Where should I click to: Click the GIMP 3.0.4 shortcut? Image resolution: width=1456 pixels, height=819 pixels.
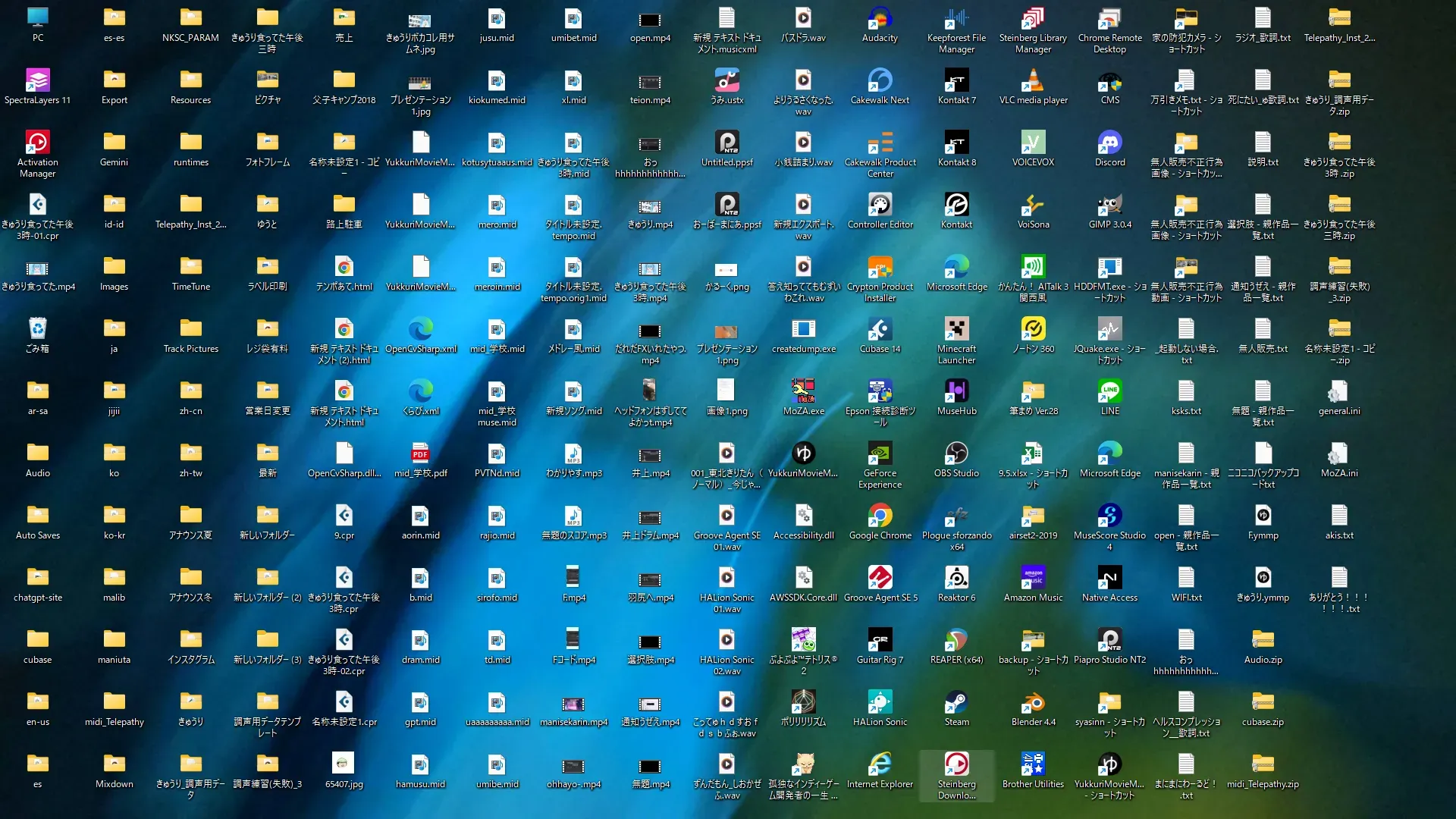[1109, 206]
